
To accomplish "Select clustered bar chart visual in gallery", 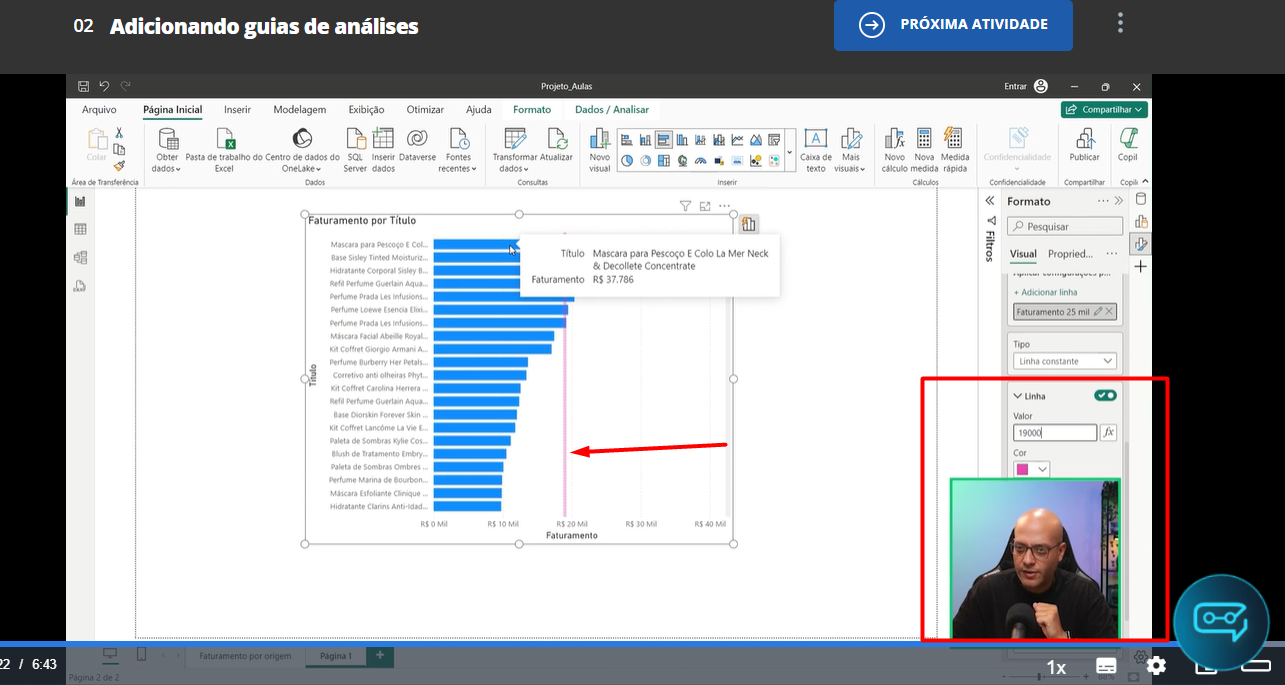I will [664, 140].
